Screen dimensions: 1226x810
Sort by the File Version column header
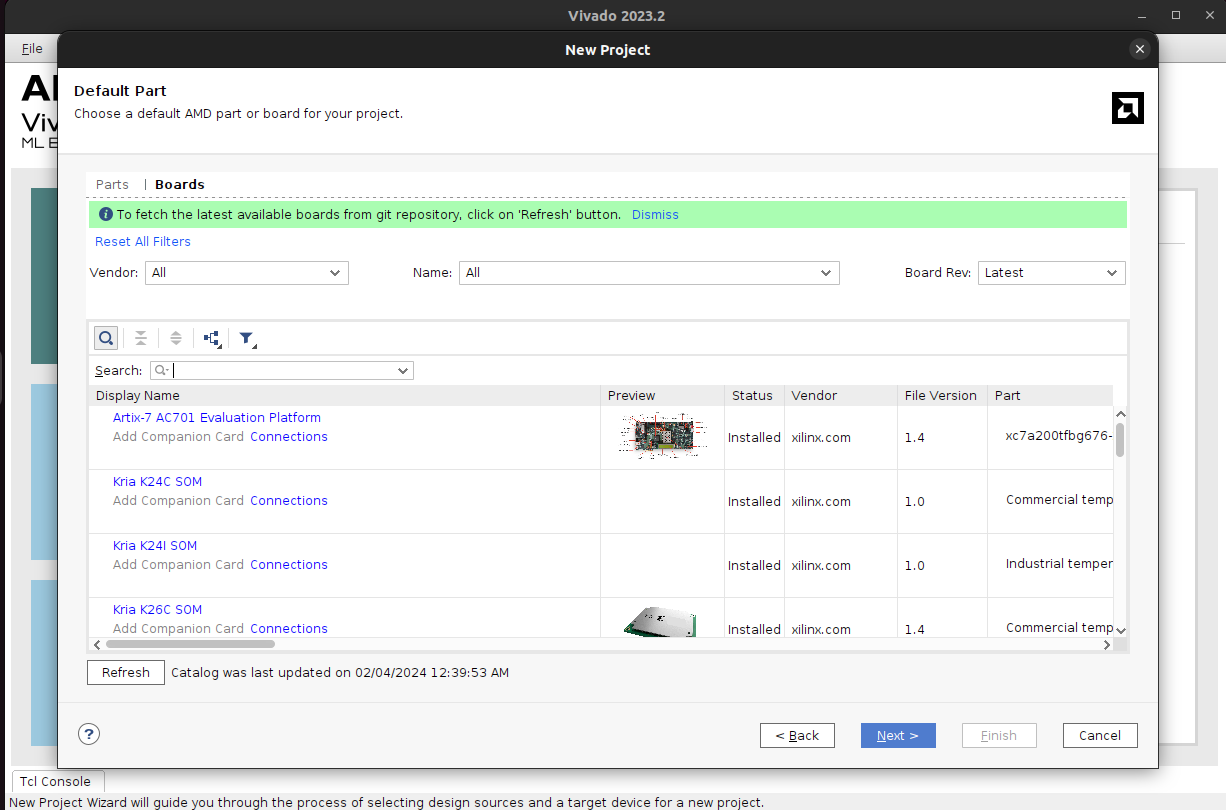click(x=942, y=395)
